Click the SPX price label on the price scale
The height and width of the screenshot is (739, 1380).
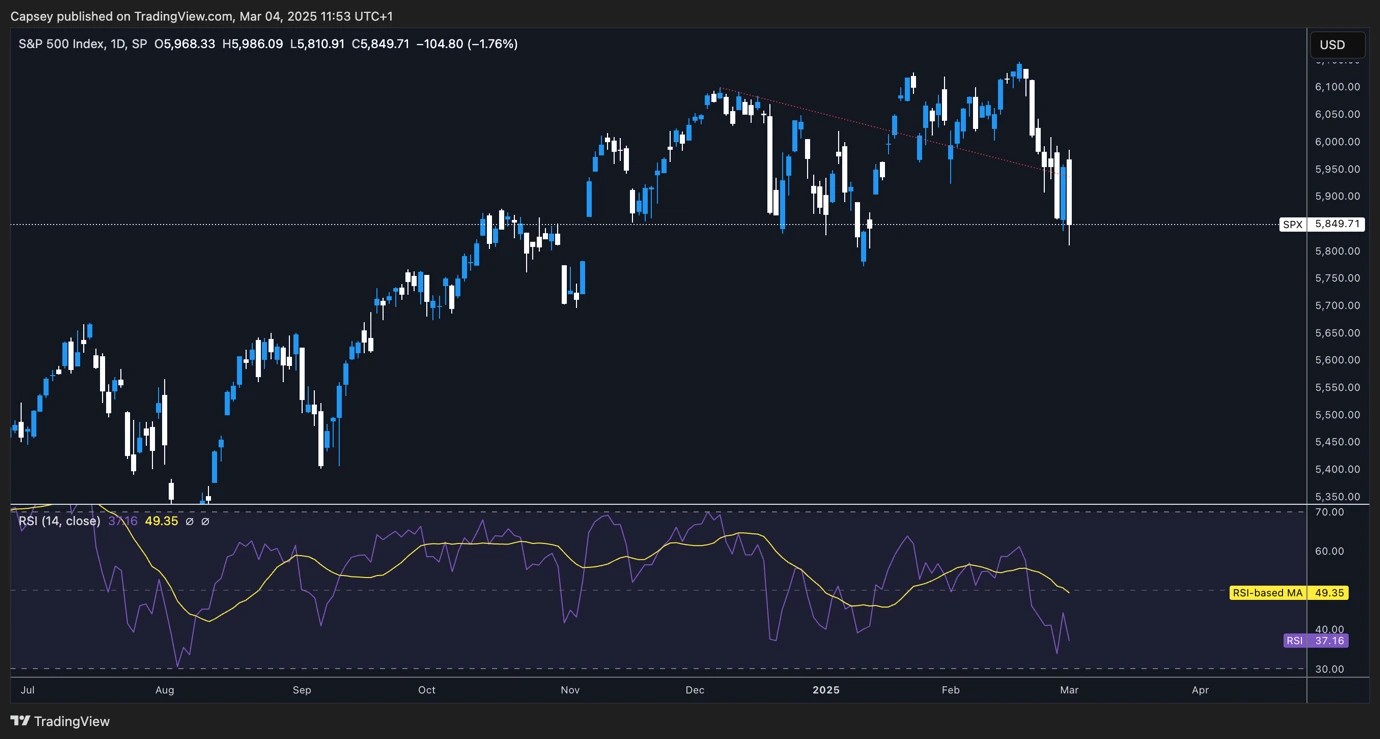click(1293, 224)
